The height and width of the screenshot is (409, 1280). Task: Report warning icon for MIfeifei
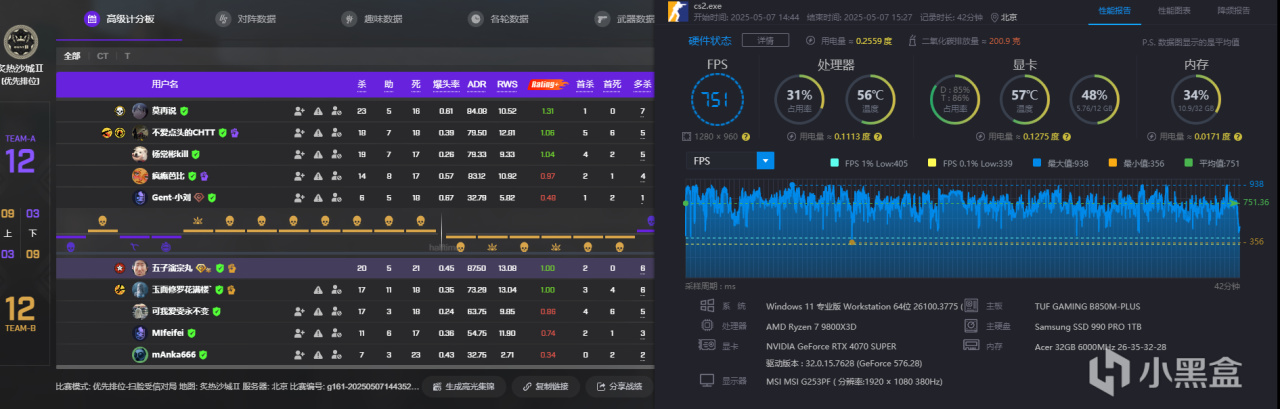click(x=318, y=333)
